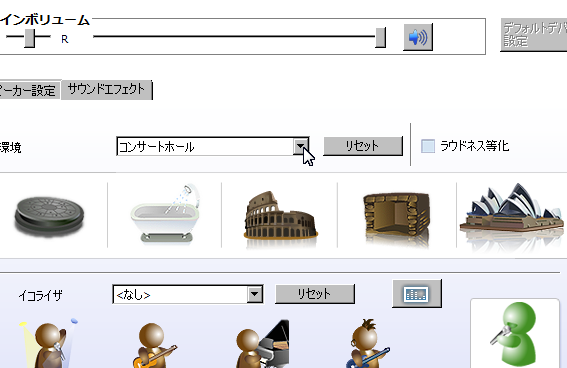
Task: Choose the acoustic guitarist equalizer preset
Action: tap(154, 345)
